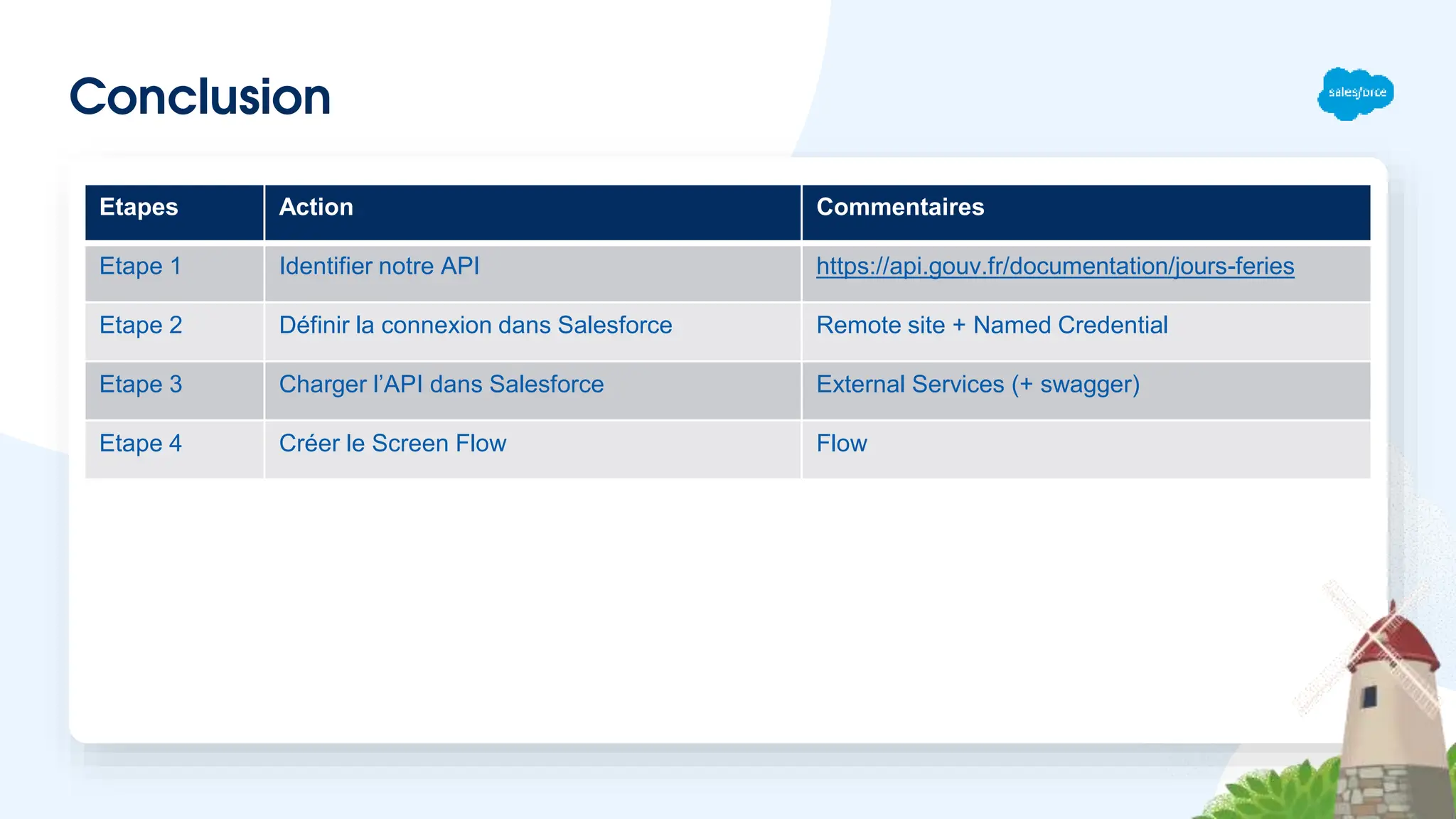
Task: Select the Etape 3 cell
Action: pos(174,391)
